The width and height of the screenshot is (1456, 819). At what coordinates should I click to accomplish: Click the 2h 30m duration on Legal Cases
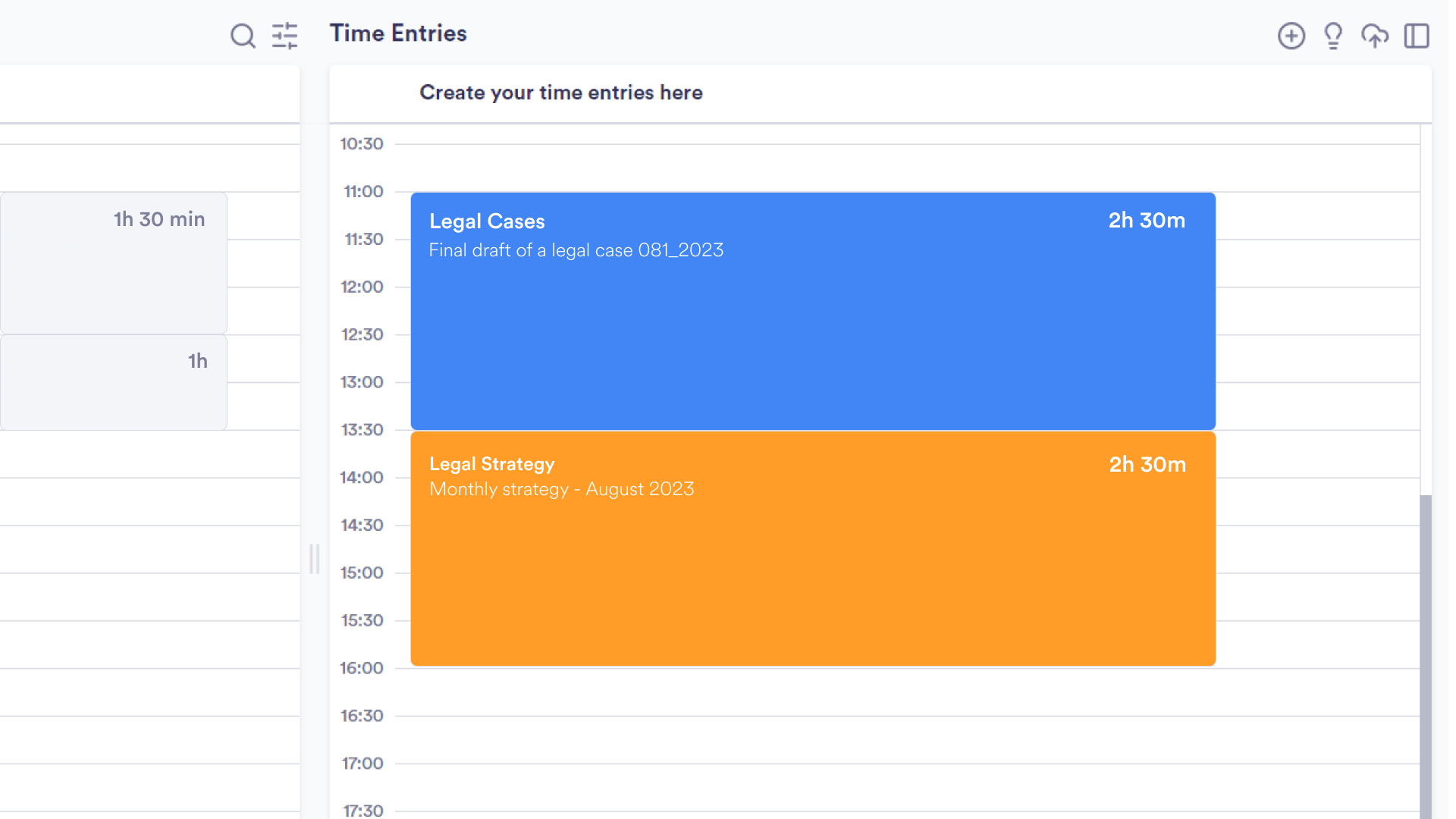click(x=1147, y=221)
